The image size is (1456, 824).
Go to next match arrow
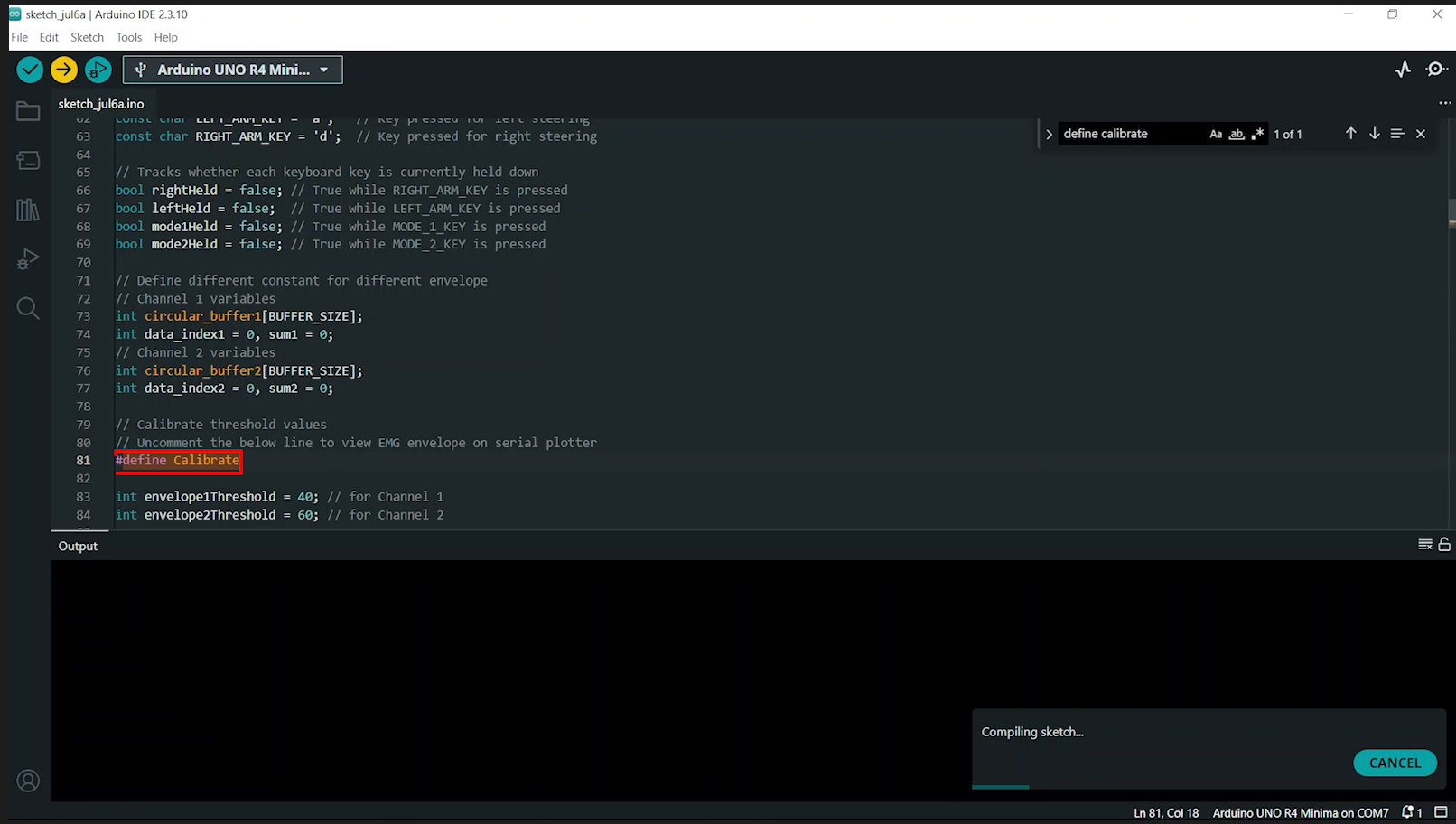pos(1374,134)
